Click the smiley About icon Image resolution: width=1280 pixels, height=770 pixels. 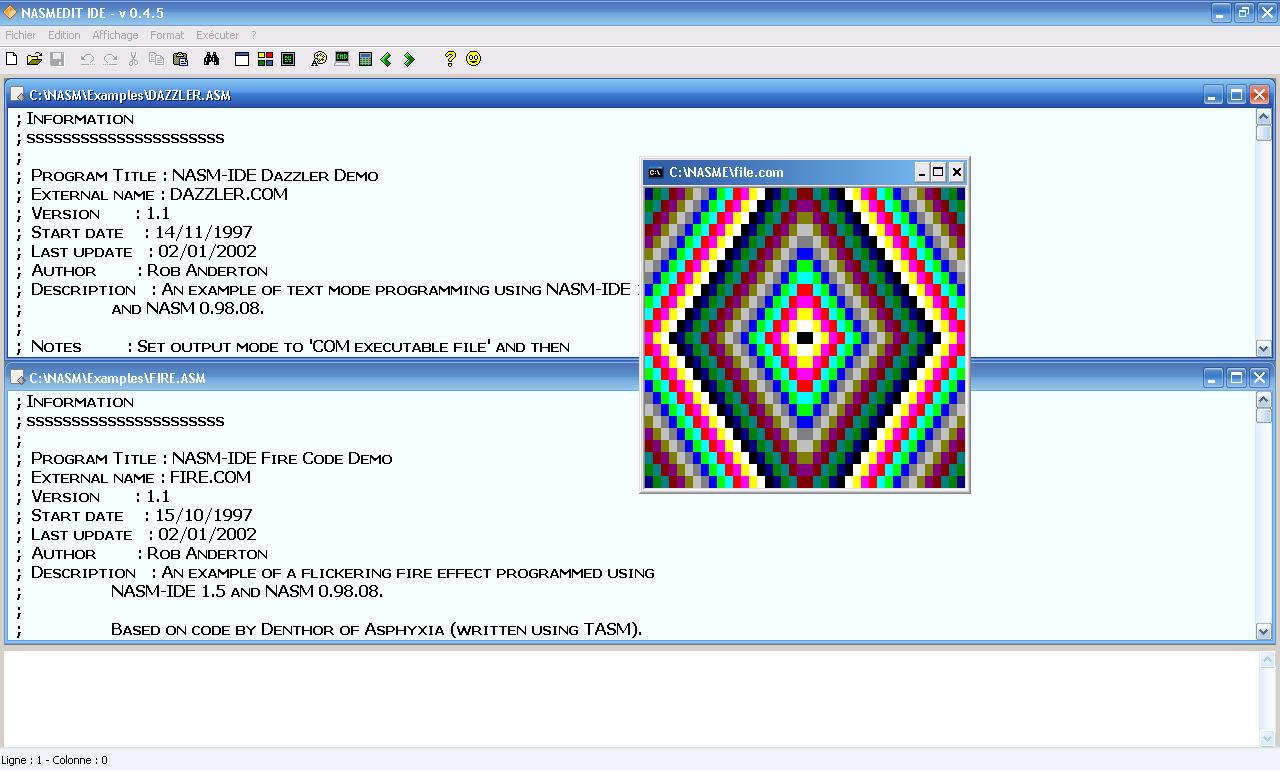point(474,59)
